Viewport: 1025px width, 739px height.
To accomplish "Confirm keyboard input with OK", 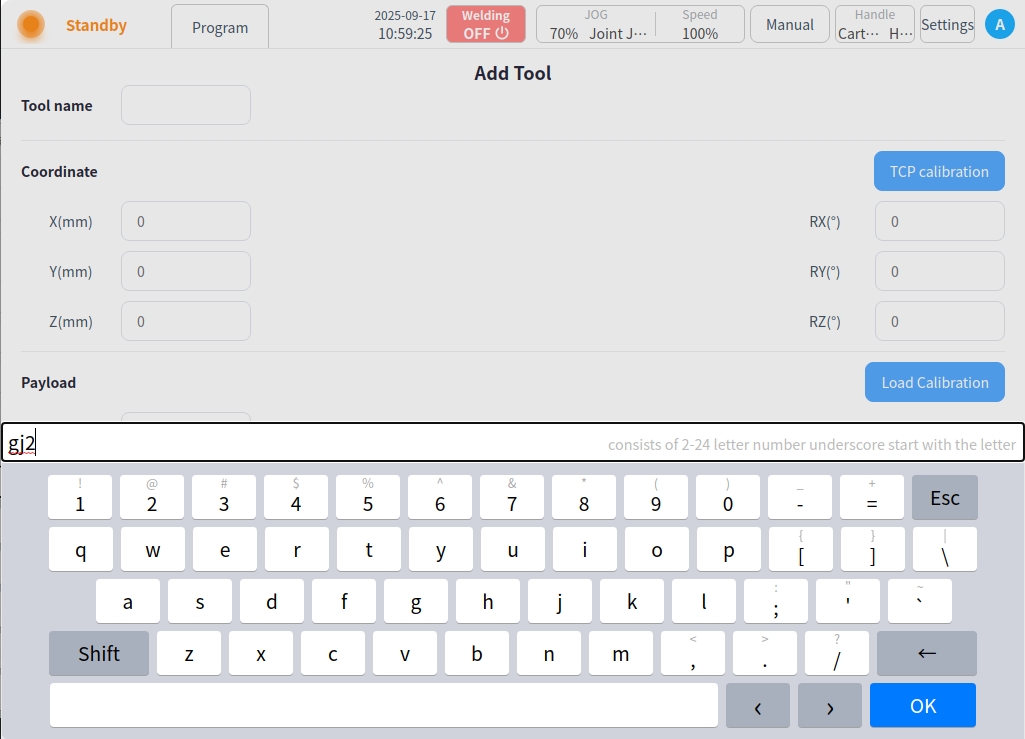I will pos(922,706).
